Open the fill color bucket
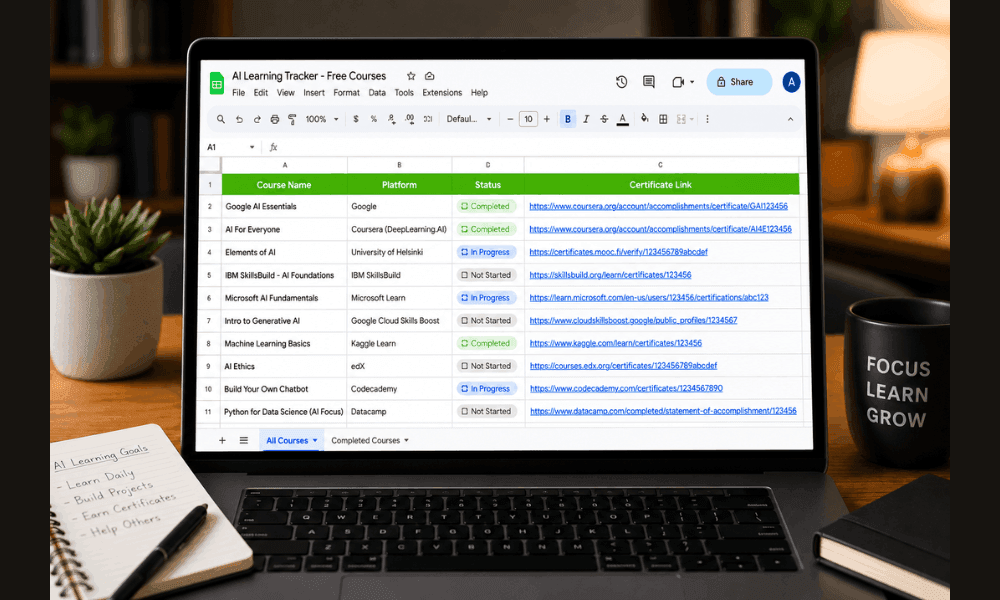Screen dimensions: 1000x600 [x=645, y=119]
